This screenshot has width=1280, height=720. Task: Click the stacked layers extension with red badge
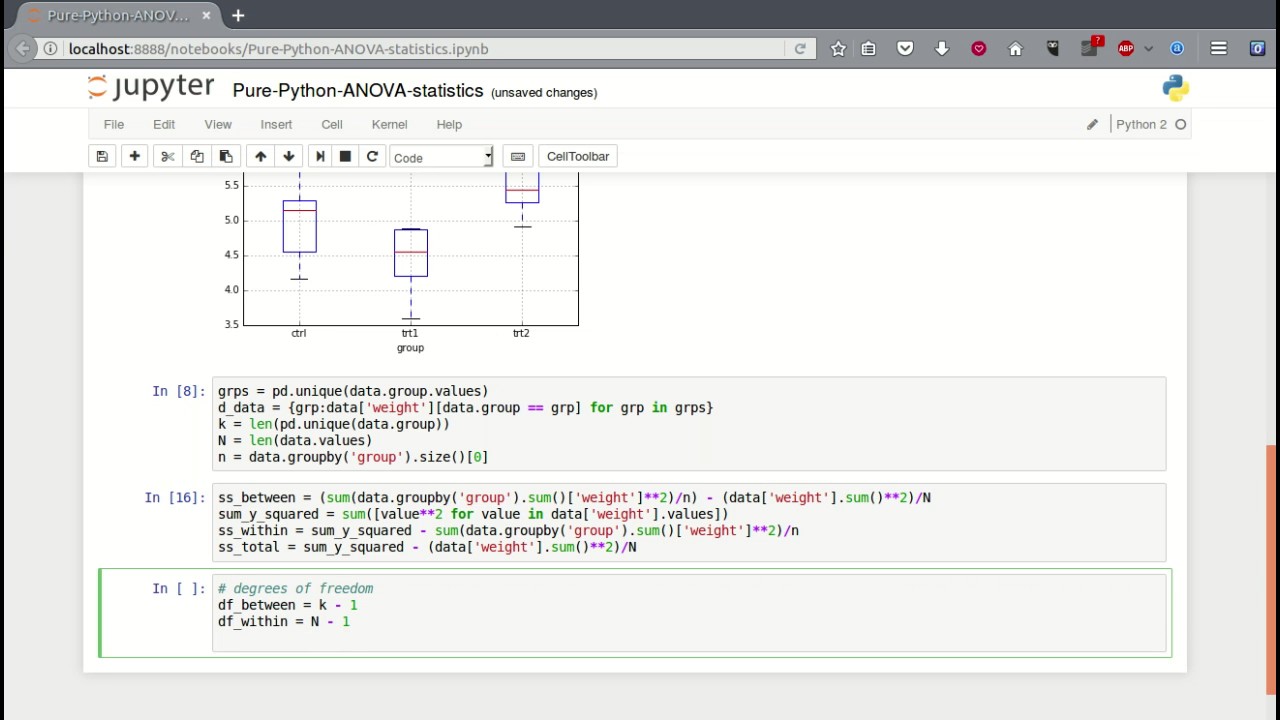pos(1091,47)
